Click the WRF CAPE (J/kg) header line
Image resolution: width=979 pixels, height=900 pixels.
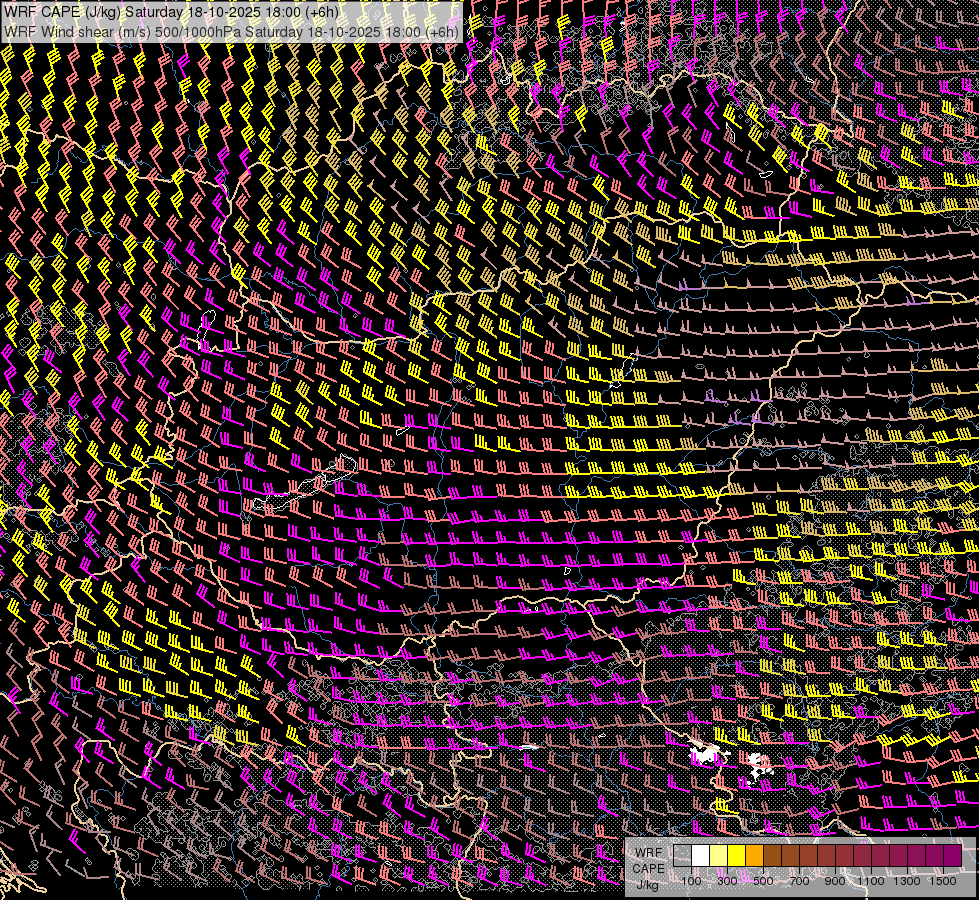click(172, 13)
